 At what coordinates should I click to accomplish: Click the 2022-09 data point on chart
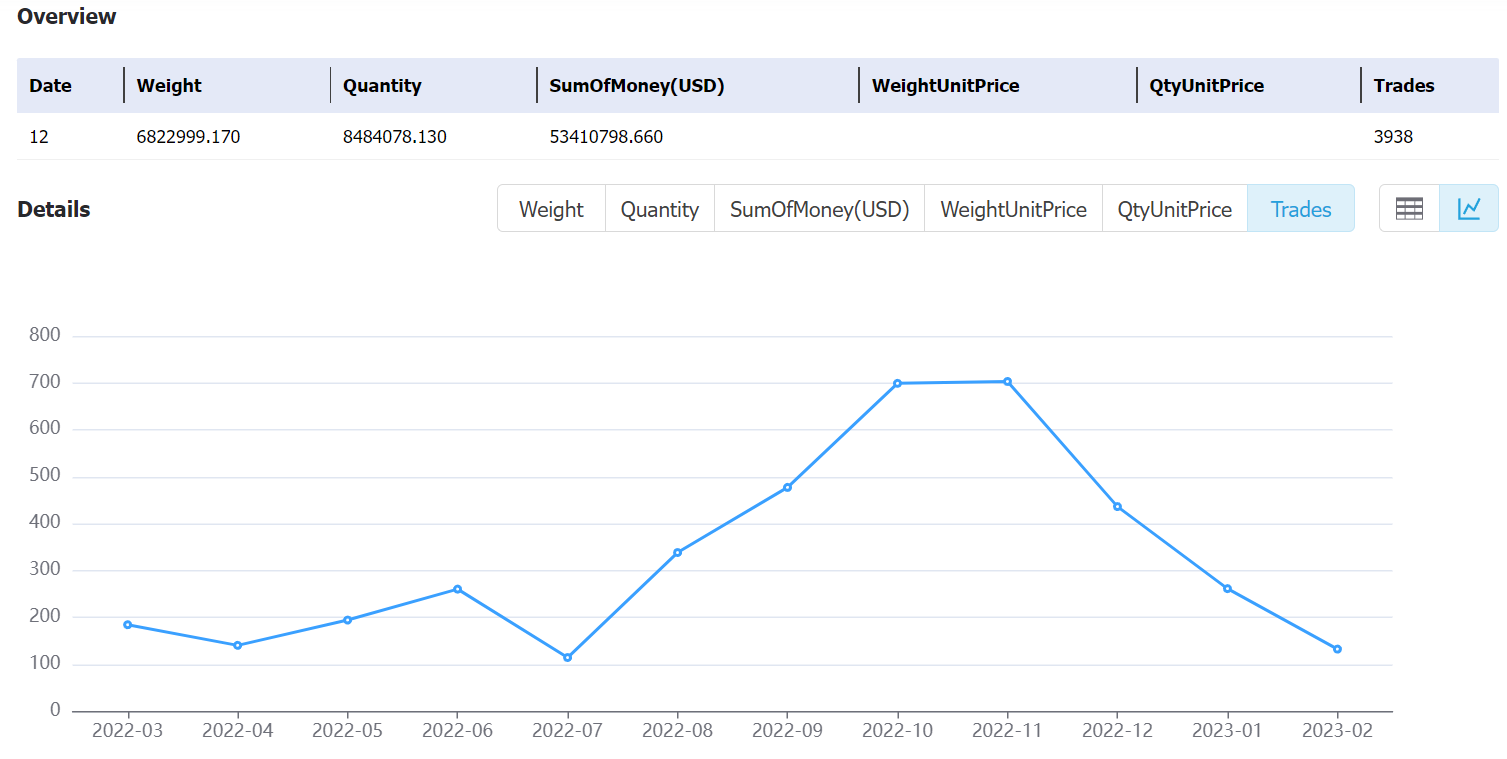click(x=787, y=487)
